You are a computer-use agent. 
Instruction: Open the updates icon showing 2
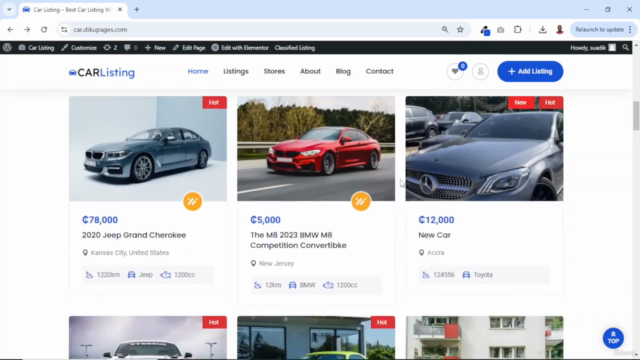pyautogui.click(x=110, y=48)
